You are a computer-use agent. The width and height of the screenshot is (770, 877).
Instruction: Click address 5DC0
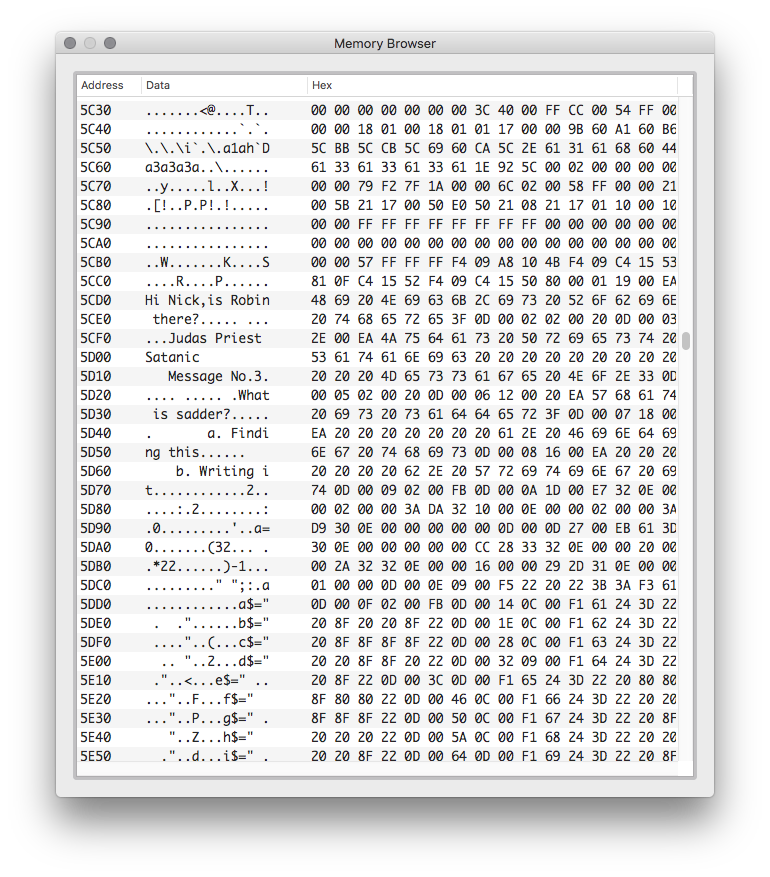coord(96,586)
